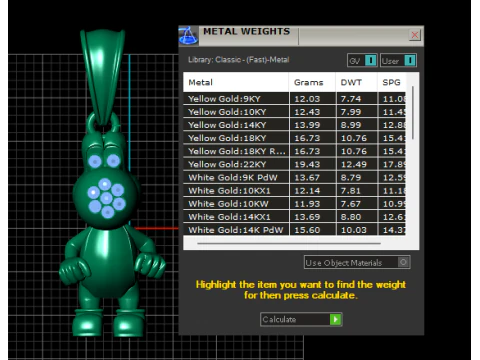Toggle the GV option

362,61
